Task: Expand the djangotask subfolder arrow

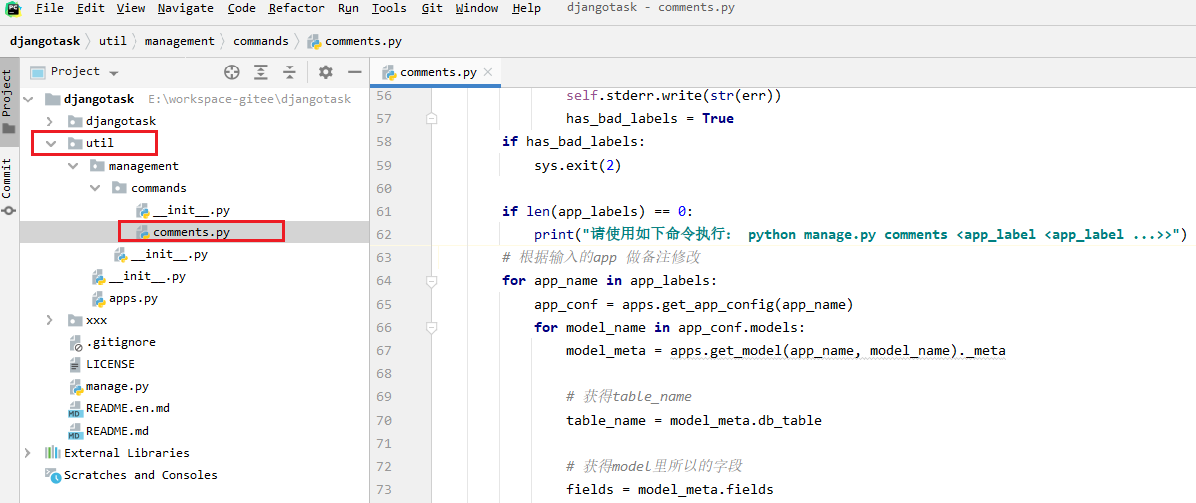Action: [50, 121]
